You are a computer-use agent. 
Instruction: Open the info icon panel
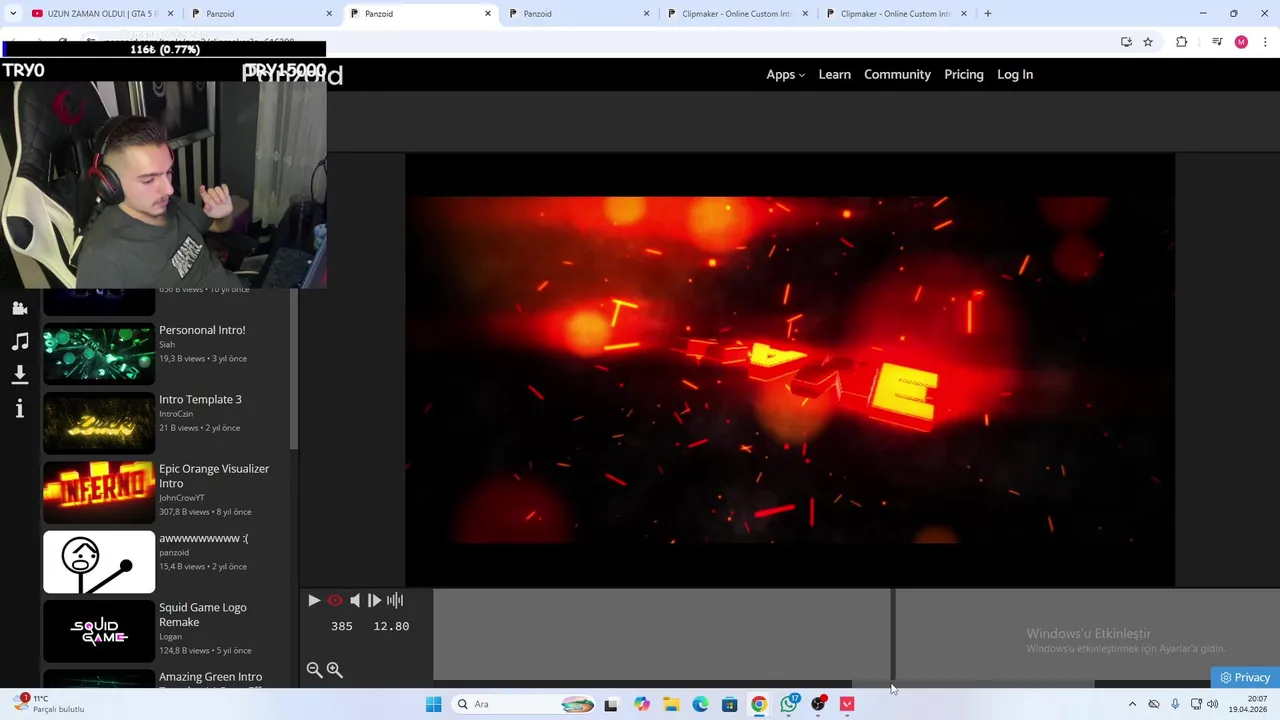pyautogui.click(x=19, y=408)
